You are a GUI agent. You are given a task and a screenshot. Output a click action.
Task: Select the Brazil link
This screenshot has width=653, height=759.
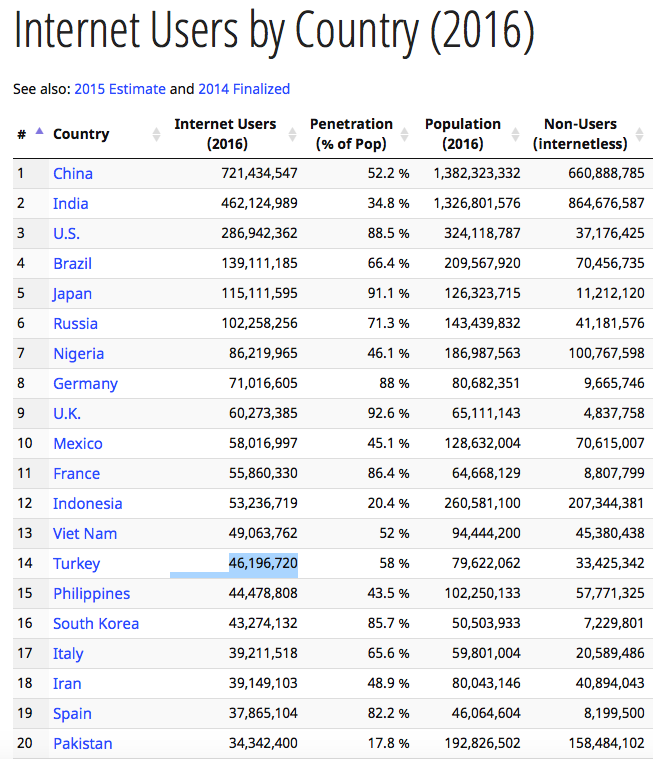(x=72, y=263)
